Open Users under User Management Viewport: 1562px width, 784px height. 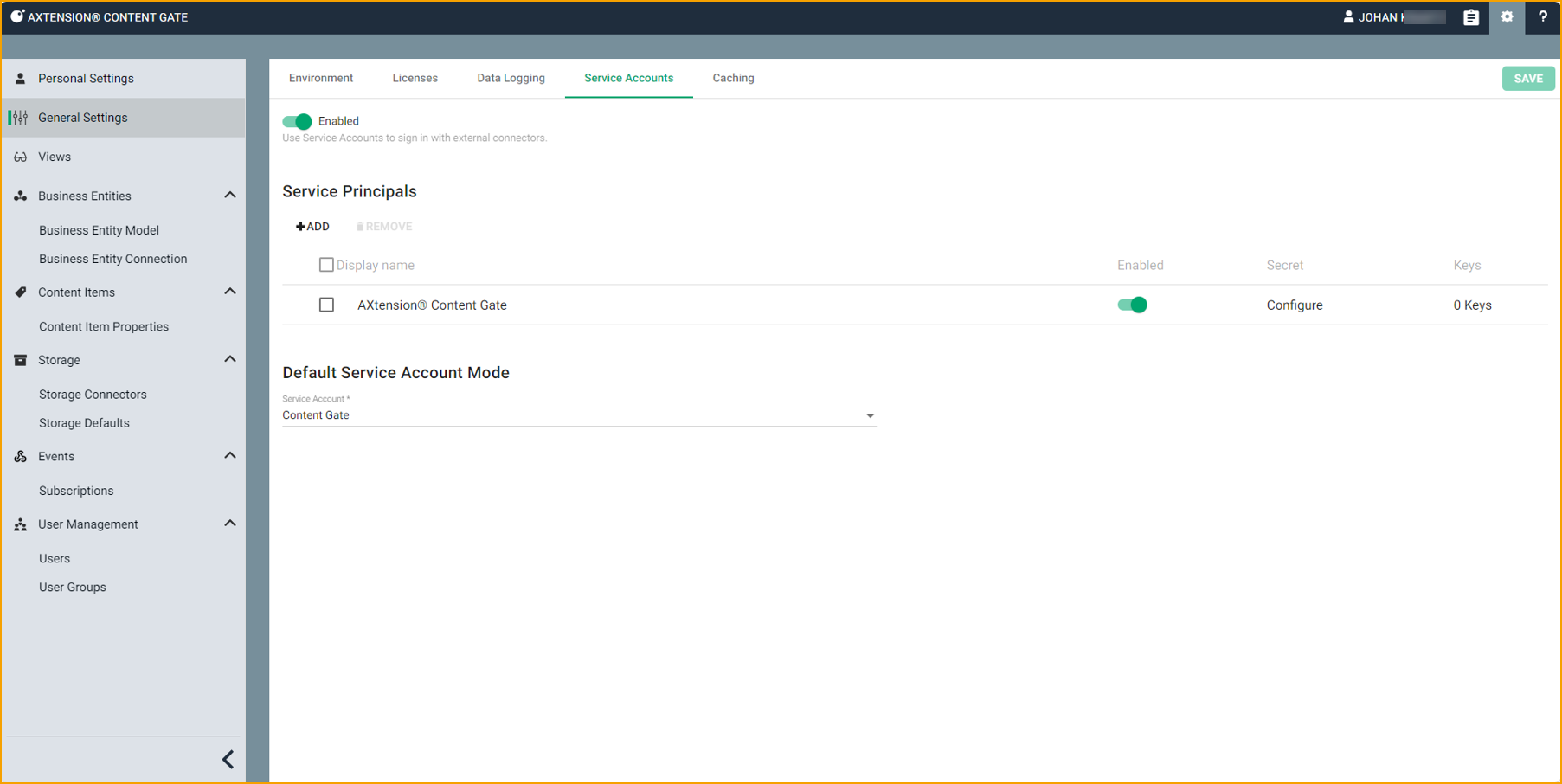click(x=55, y=559)
